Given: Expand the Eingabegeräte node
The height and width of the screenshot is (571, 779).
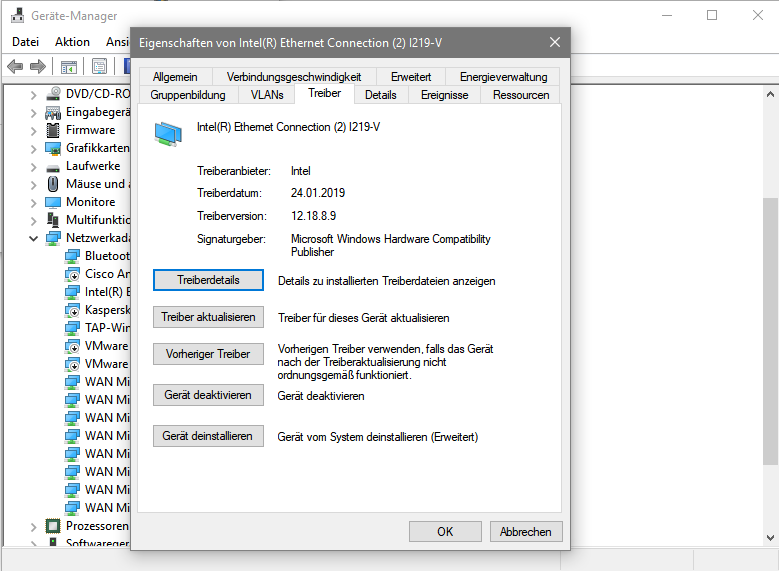Looking at the screenshot, I should [x=33, y=113].
